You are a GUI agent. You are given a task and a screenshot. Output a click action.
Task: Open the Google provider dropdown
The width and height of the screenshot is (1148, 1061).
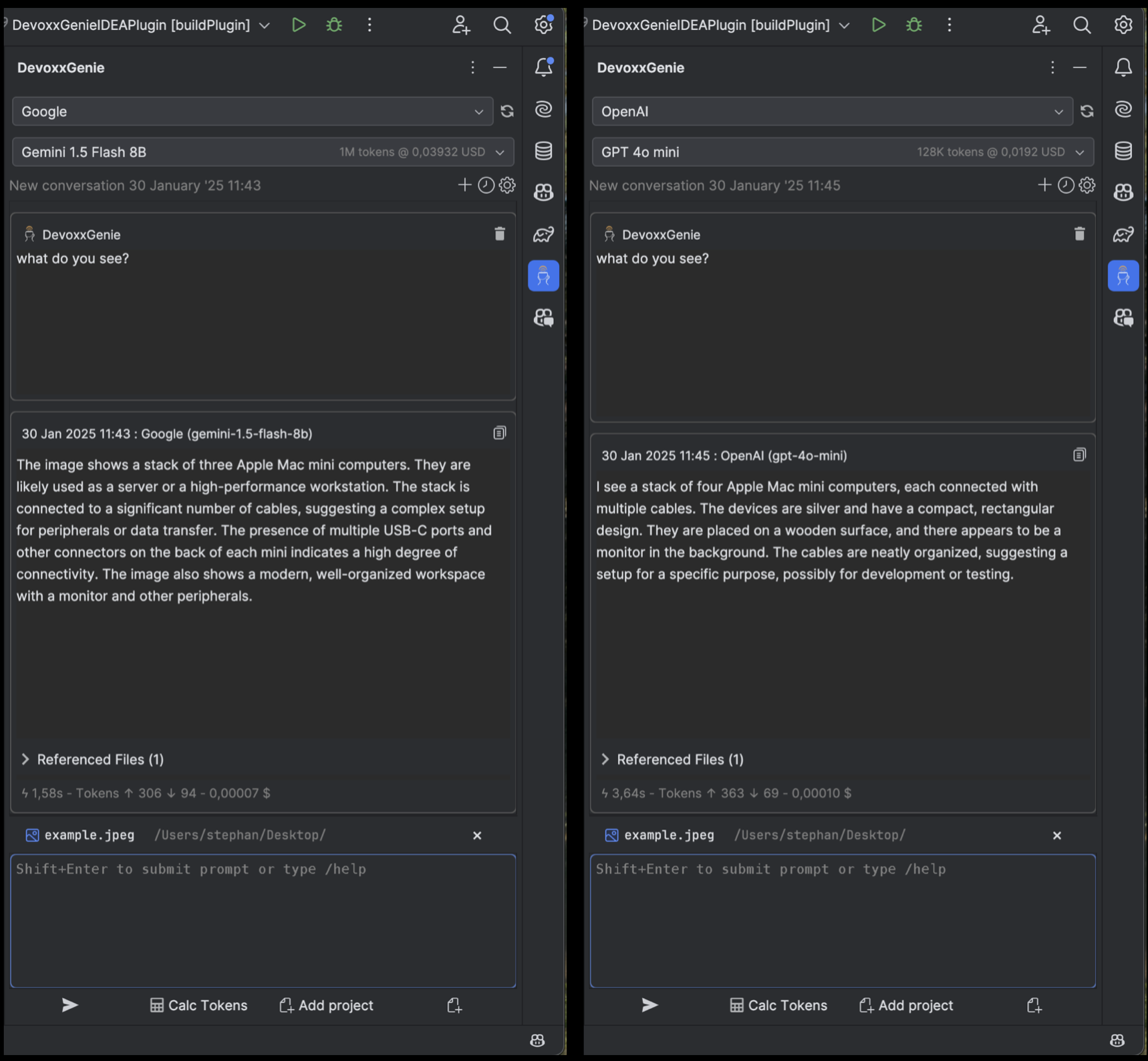click(252, 112)
